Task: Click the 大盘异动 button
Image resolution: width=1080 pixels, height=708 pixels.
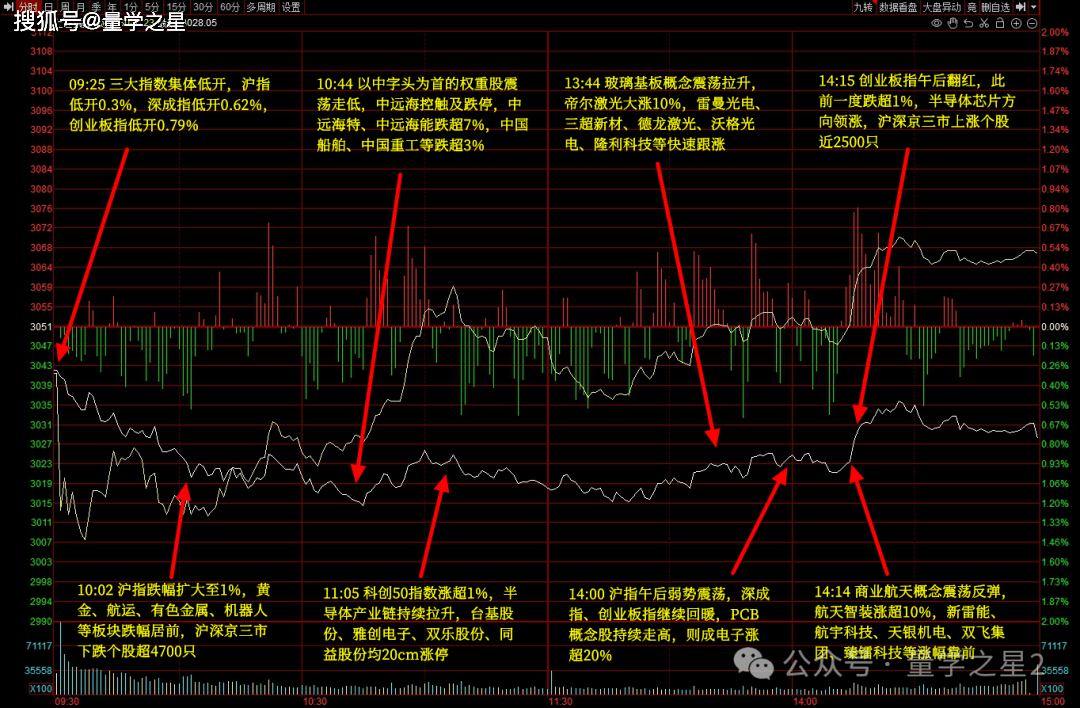Action: [942, 7]
